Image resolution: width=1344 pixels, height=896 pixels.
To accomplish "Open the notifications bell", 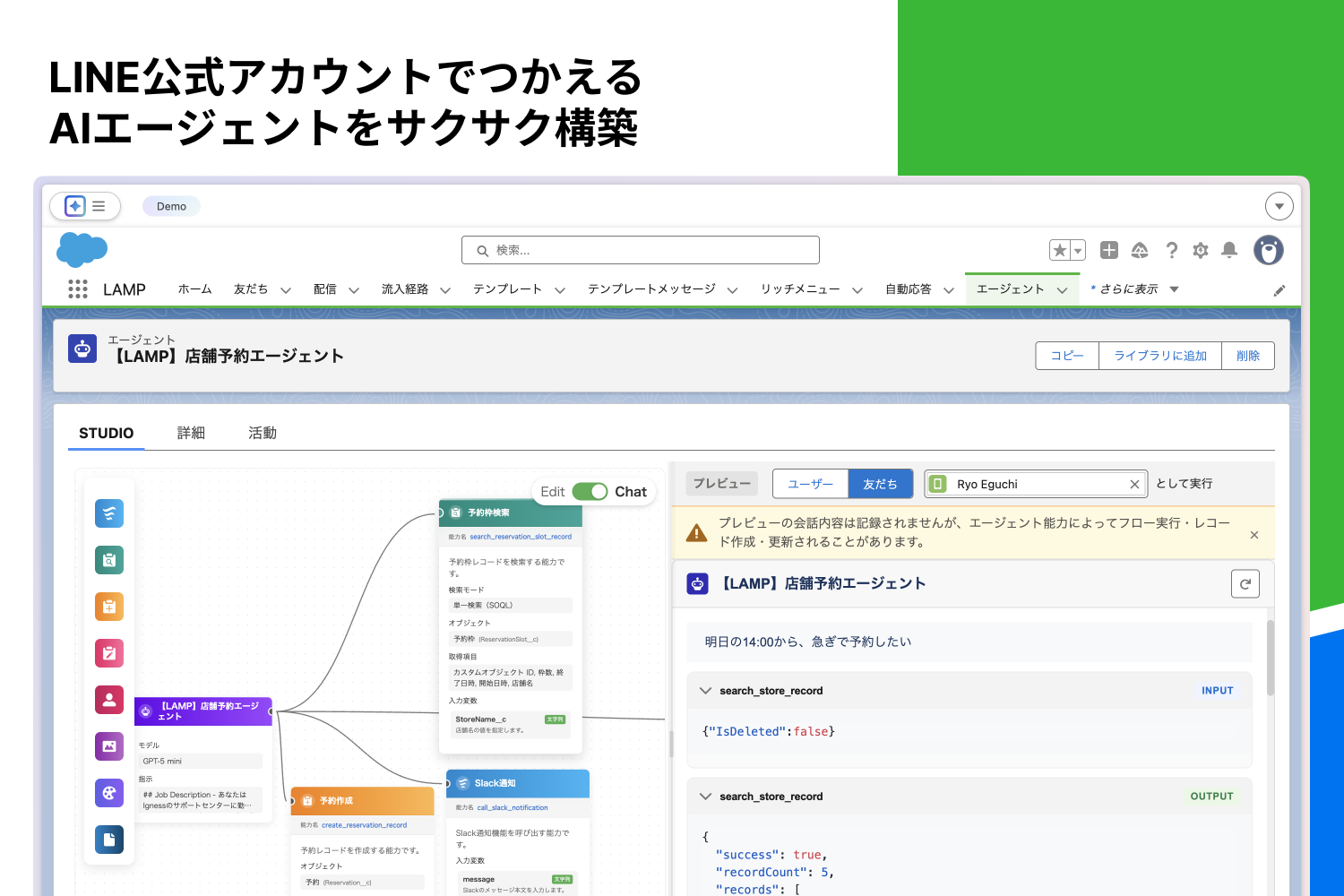I will [x=1230, y=250].
